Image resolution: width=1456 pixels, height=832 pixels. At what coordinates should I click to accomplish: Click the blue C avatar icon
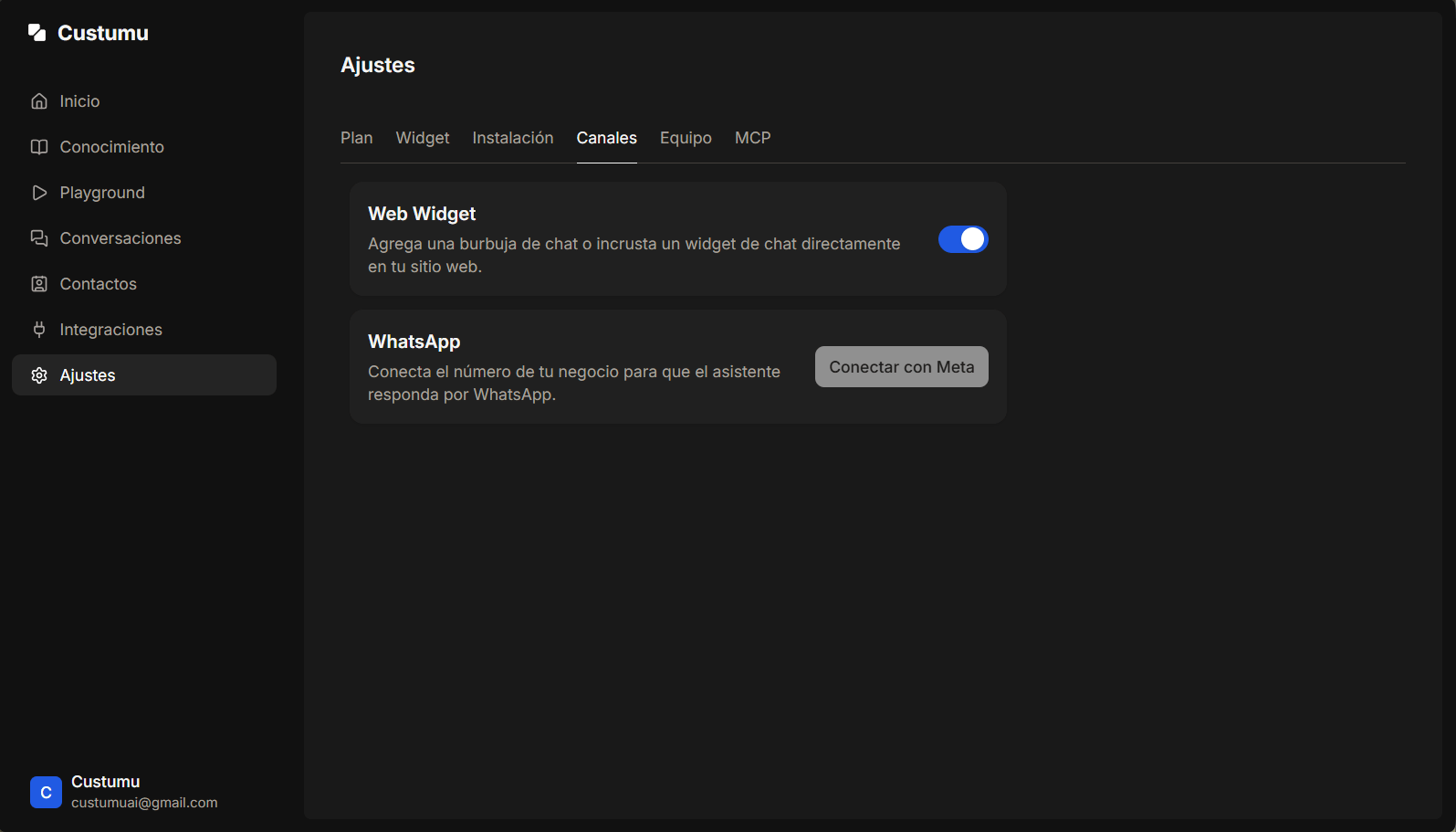point(46,793)
